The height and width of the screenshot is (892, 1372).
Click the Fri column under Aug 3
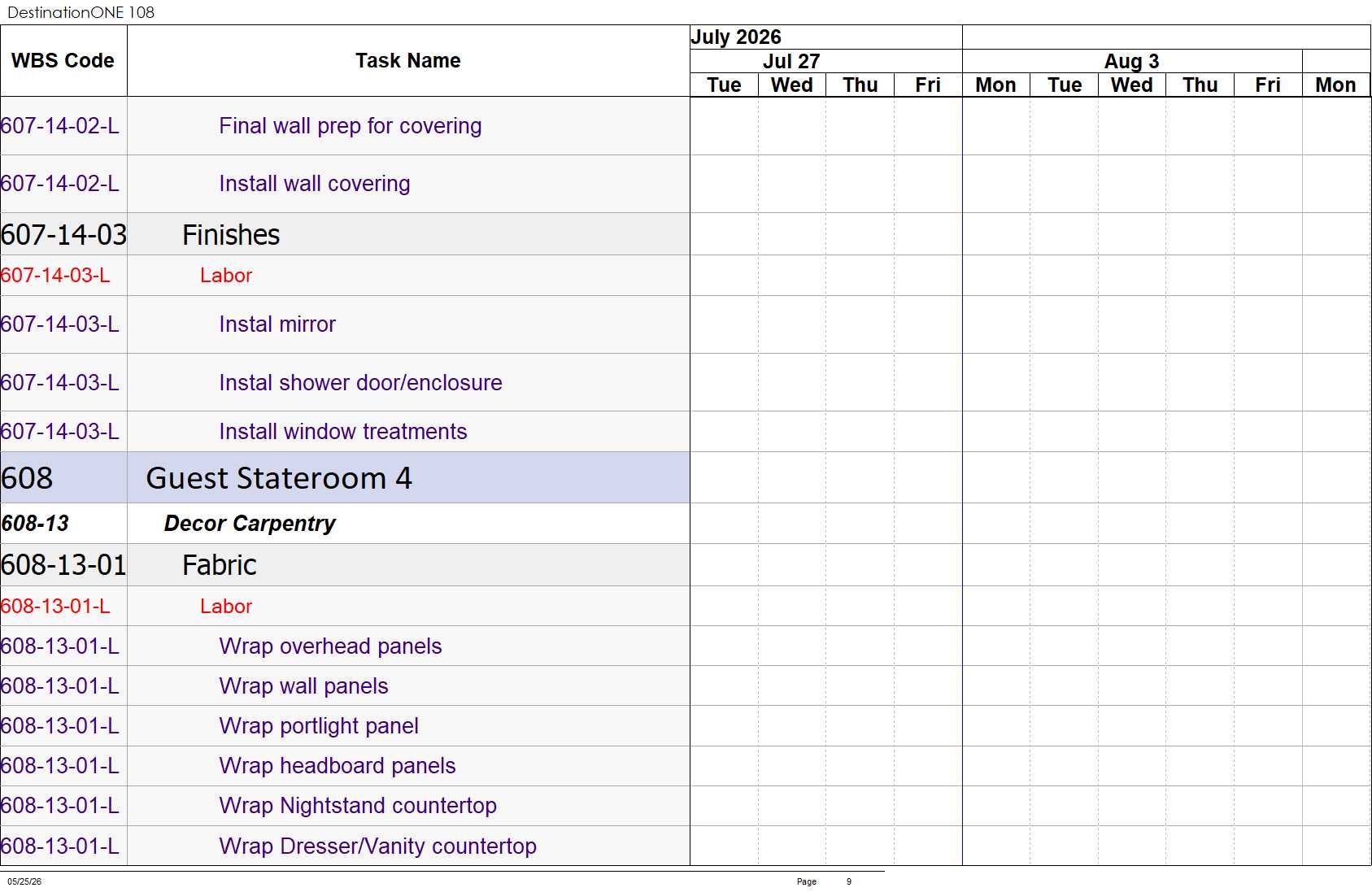(x=1268, y=85)
